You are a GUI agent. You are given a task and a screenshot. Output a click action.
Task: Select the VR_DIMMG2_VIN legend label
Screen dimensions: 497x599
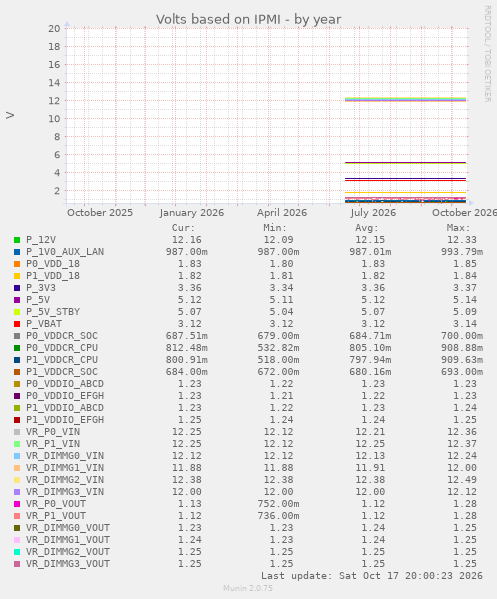tap(65, 480)
